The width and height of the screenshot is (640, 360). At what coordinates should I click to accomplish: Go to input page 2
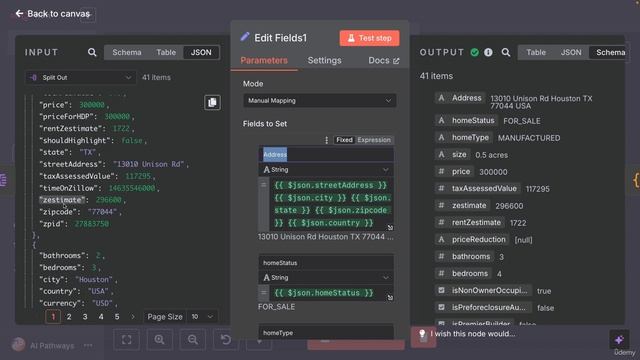click(69, 317)
